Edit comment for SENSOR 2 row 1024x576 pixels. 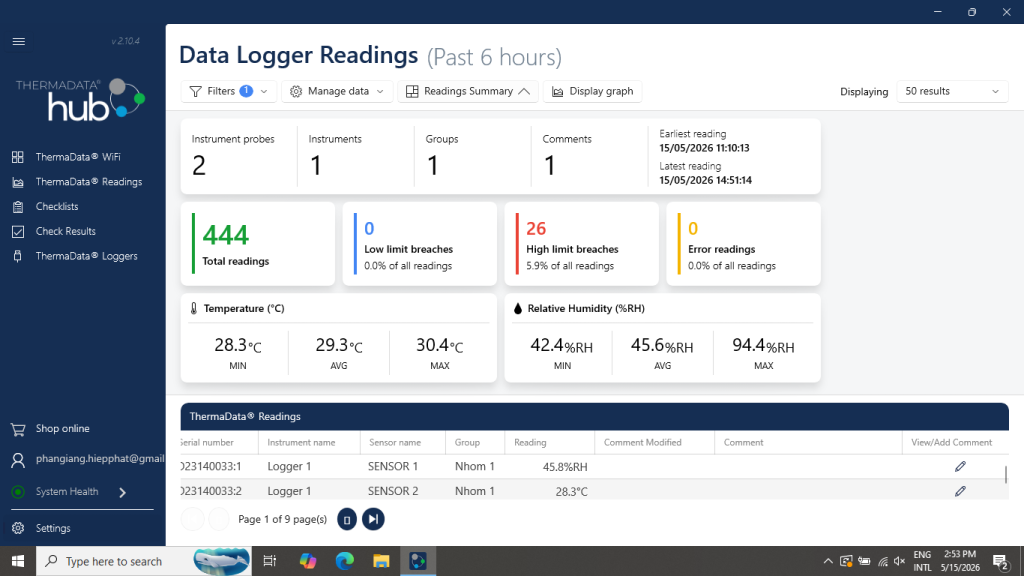960,491
